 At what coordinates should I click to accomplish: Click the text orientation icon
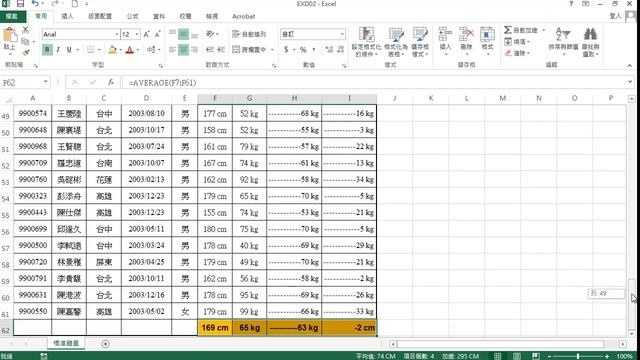pyautogui.click(x=210, y=34)
